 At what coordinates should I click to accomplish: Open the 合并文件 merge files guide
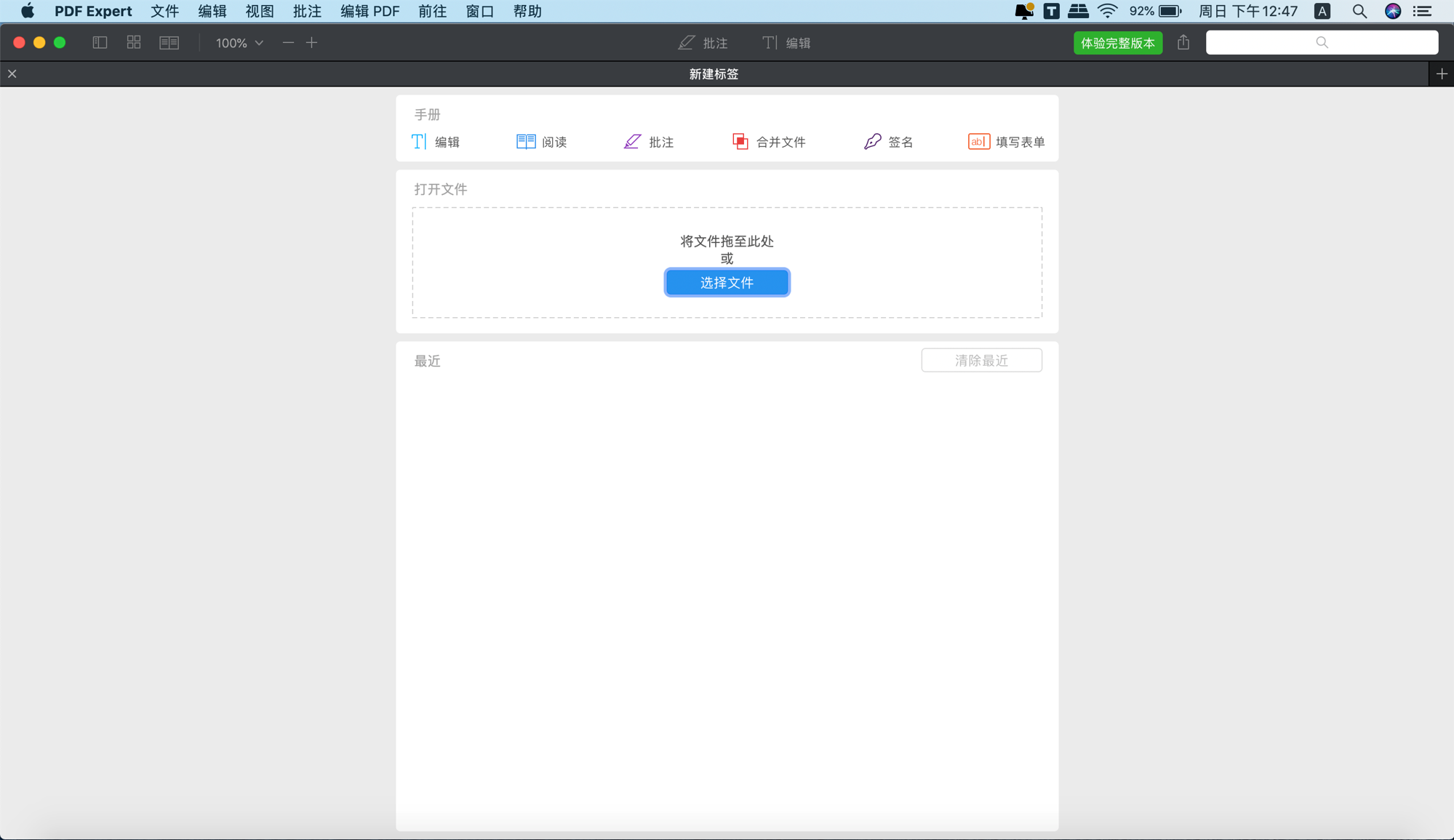769,142
